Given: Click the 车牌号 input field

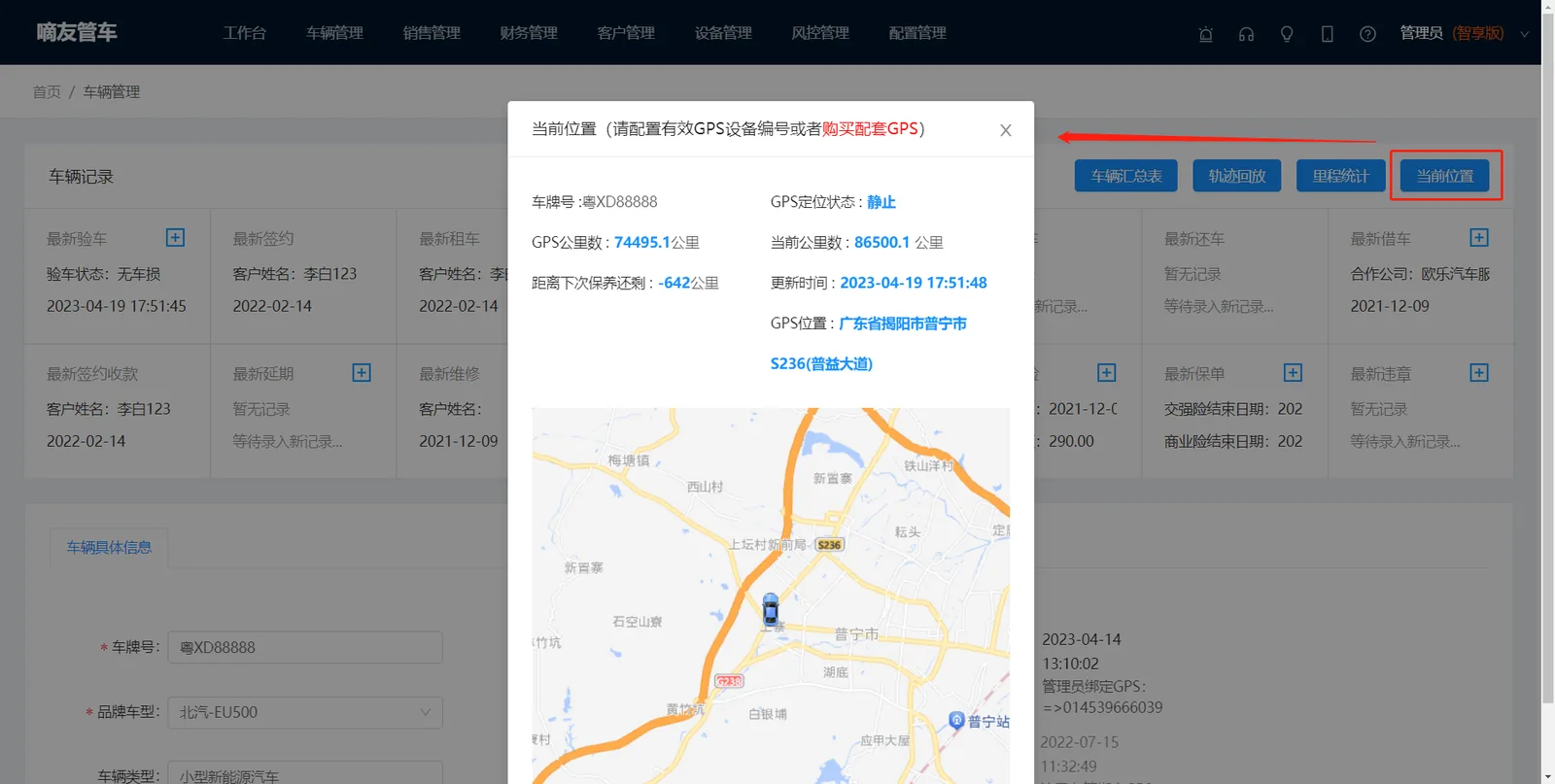Looking at the screenshot, I should tap(305, 647).
